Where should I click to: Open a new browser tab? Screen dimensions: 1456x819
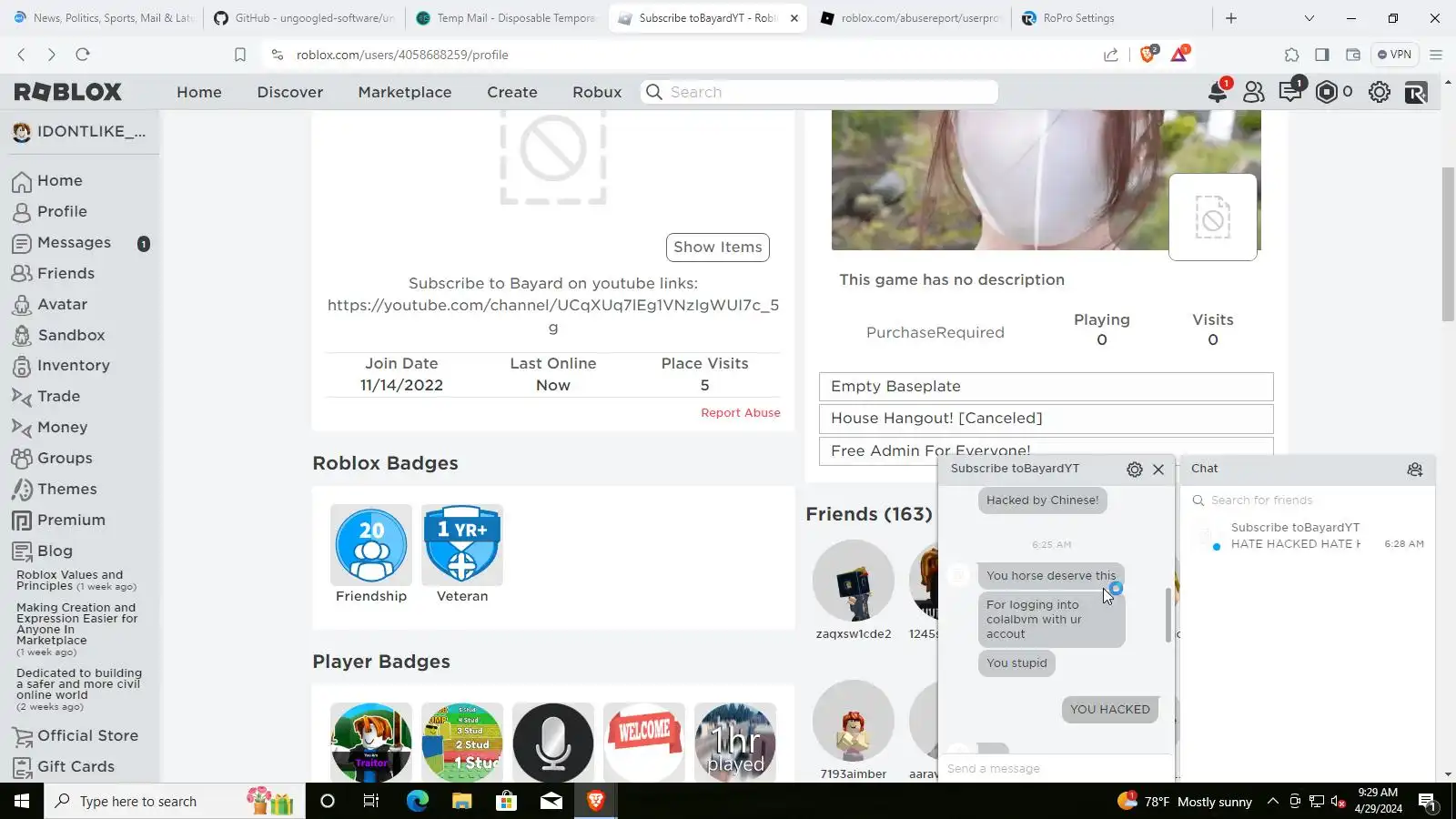click(1231, 18)
